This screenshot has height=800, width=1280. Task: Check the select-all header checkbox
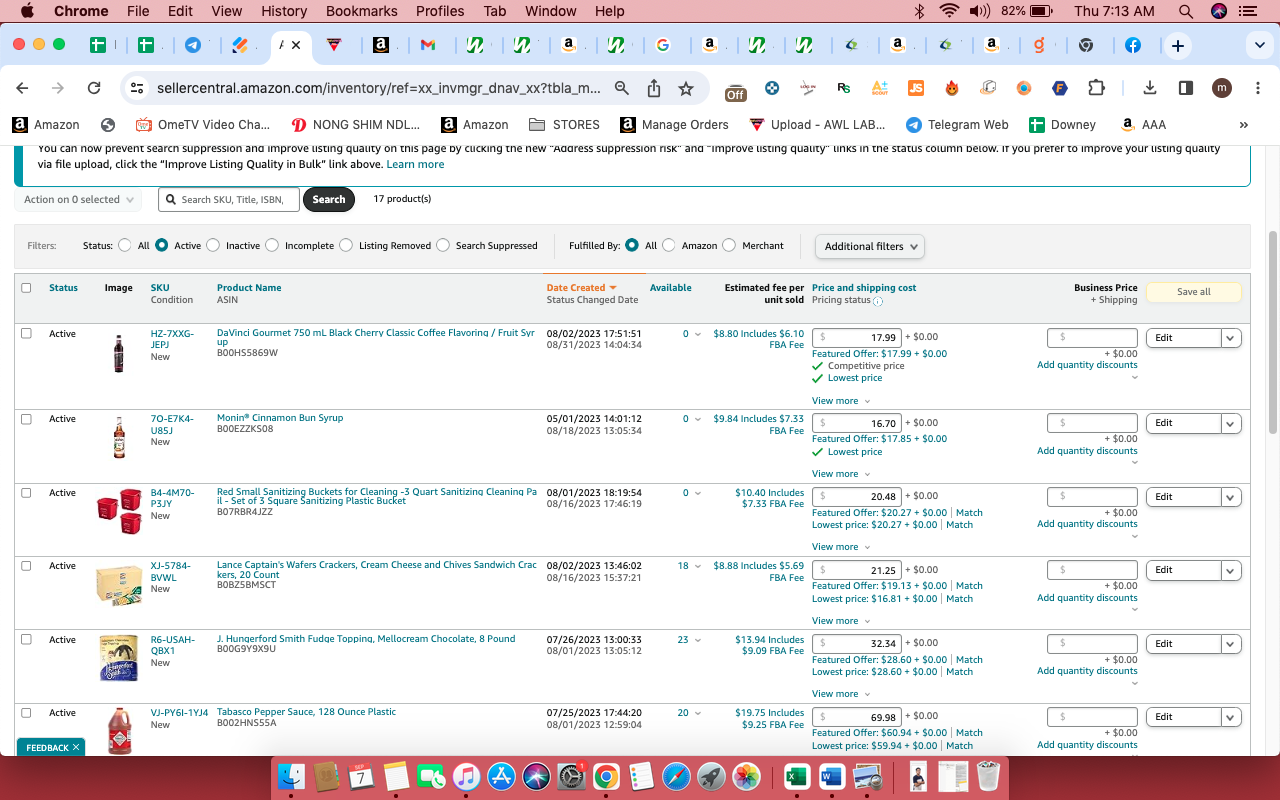pos(27,288)
